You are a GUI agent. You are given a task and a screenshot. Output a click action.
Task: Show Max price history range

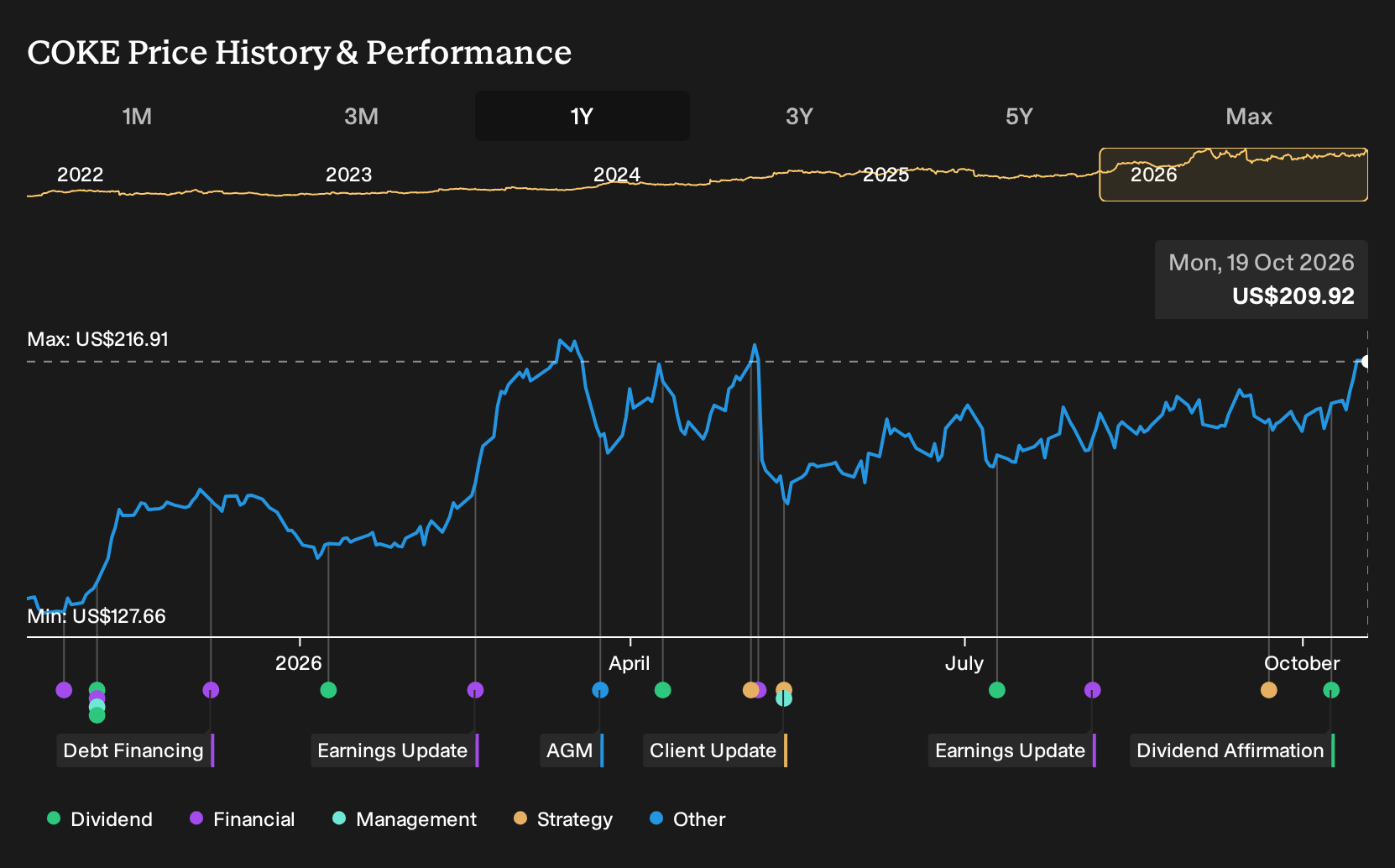point(1249,116)
